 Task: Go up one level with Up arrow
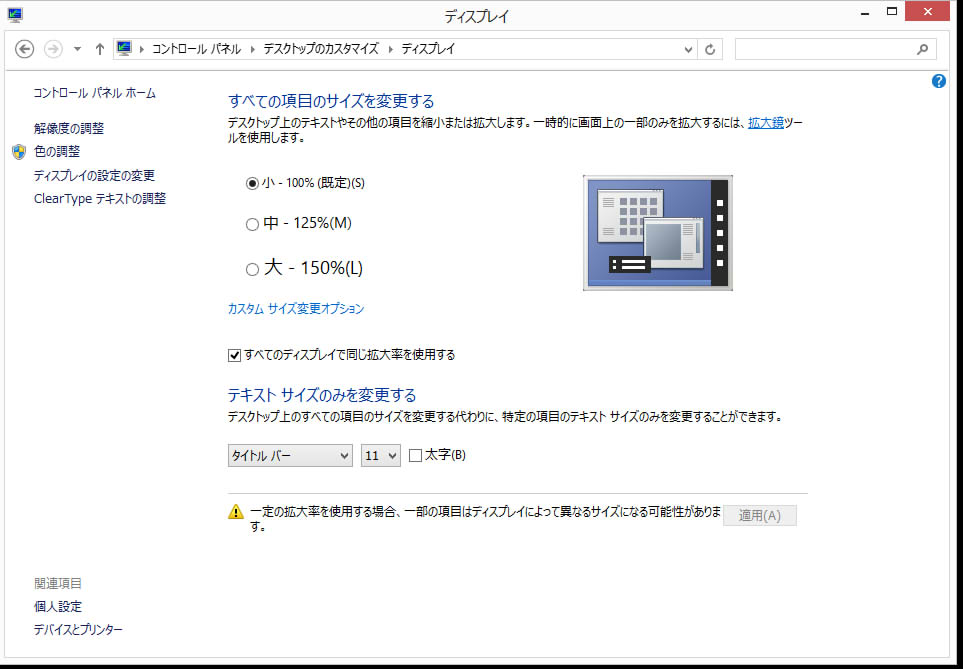pos(100,49)
